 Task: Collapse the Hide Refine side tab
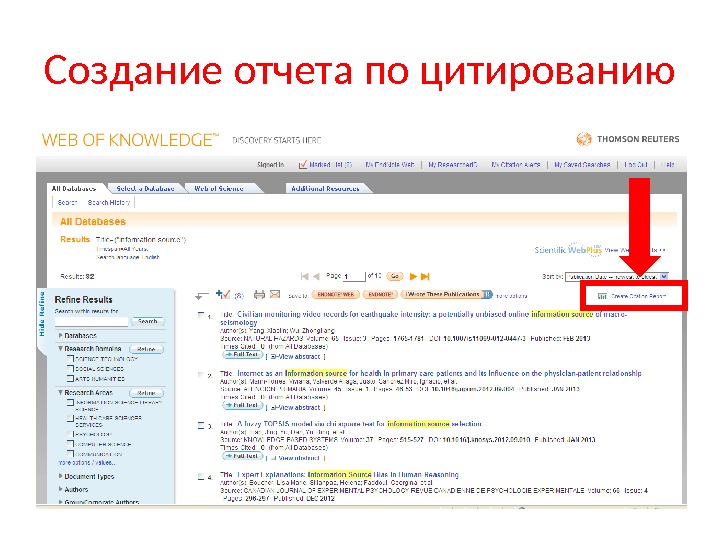coord(42,314)
